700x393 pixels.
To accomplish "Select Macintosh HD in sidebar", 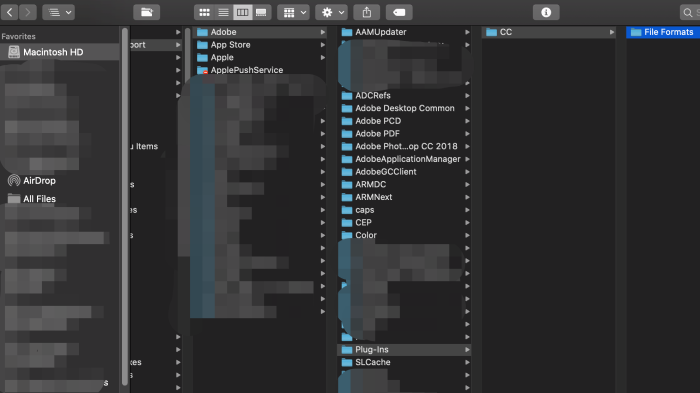I will click(x=60, y=52).
